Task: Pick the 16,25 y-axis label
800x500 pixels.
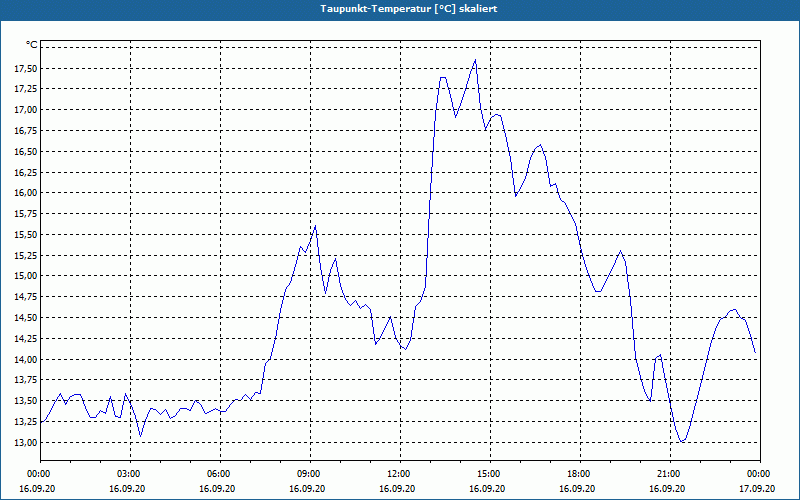Action: (27, 172)
